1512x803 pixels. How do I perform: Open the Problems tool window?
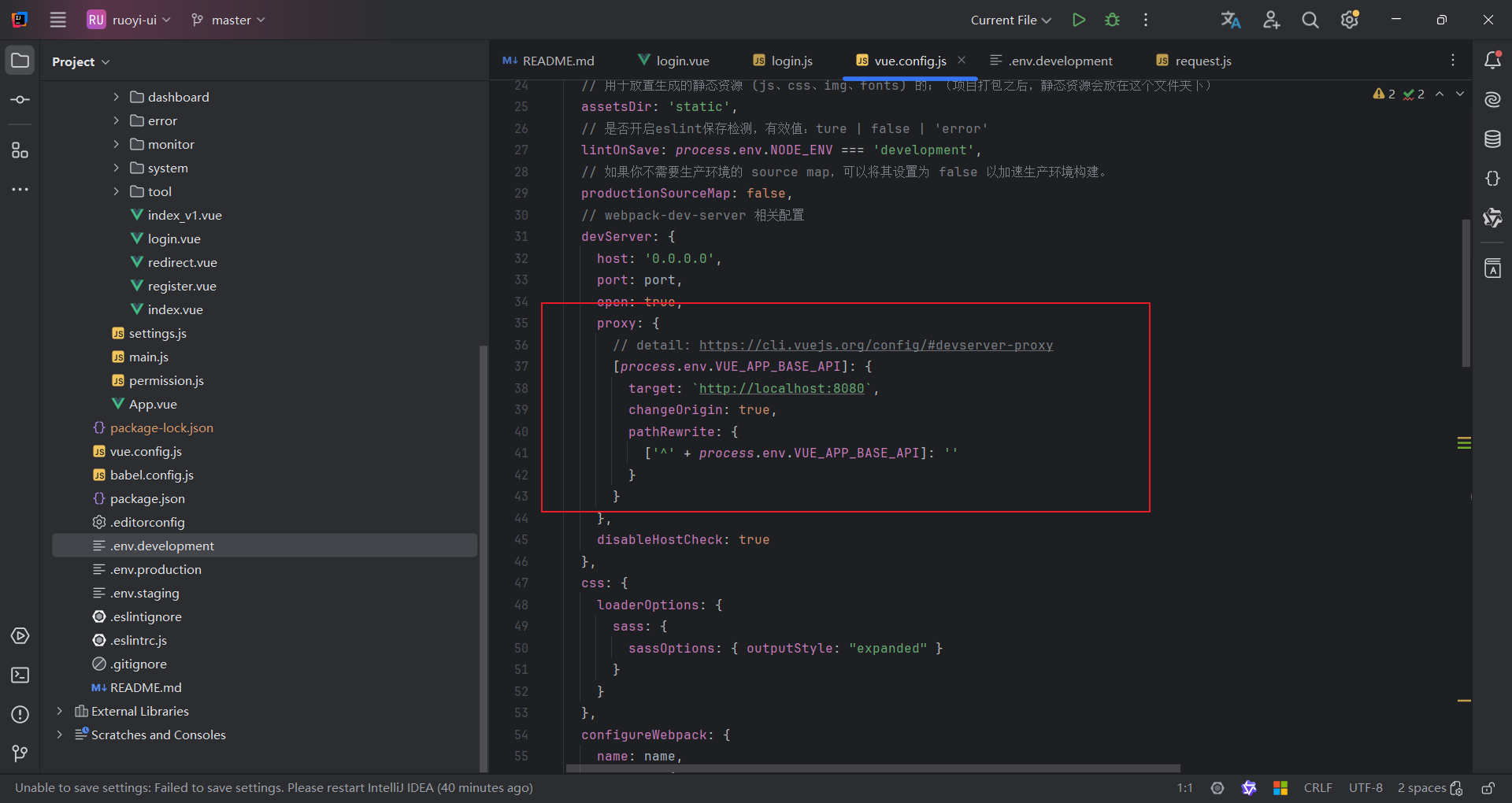click(20, 715)
